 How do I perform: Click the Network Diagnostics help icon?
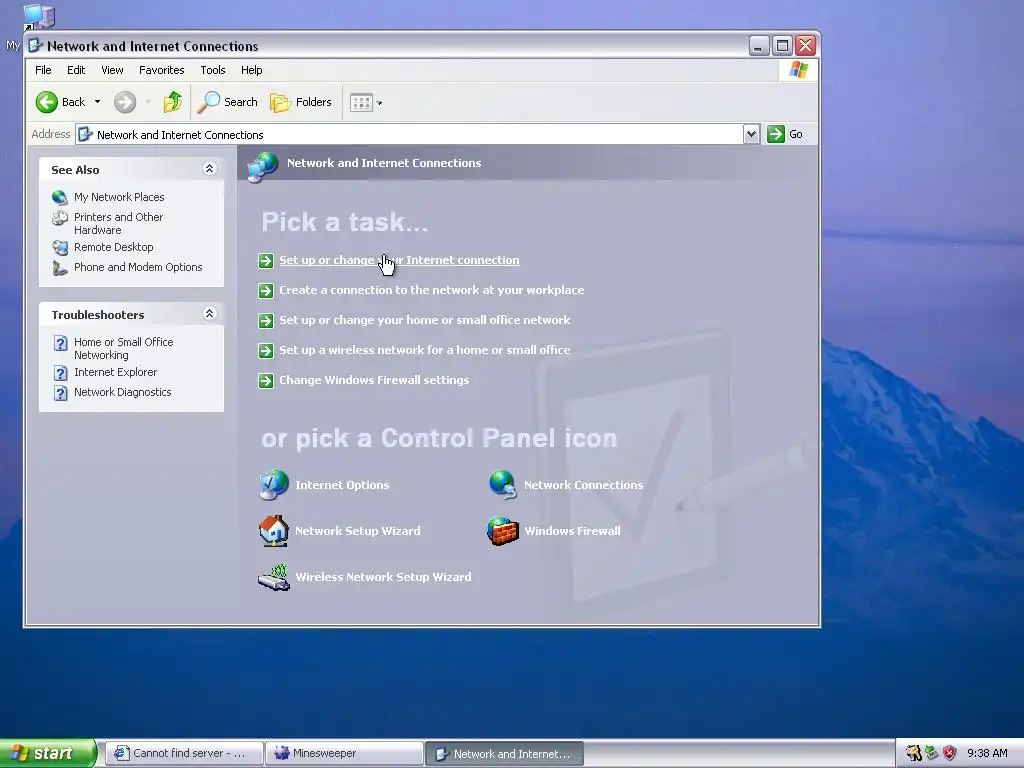click(60, 393)
